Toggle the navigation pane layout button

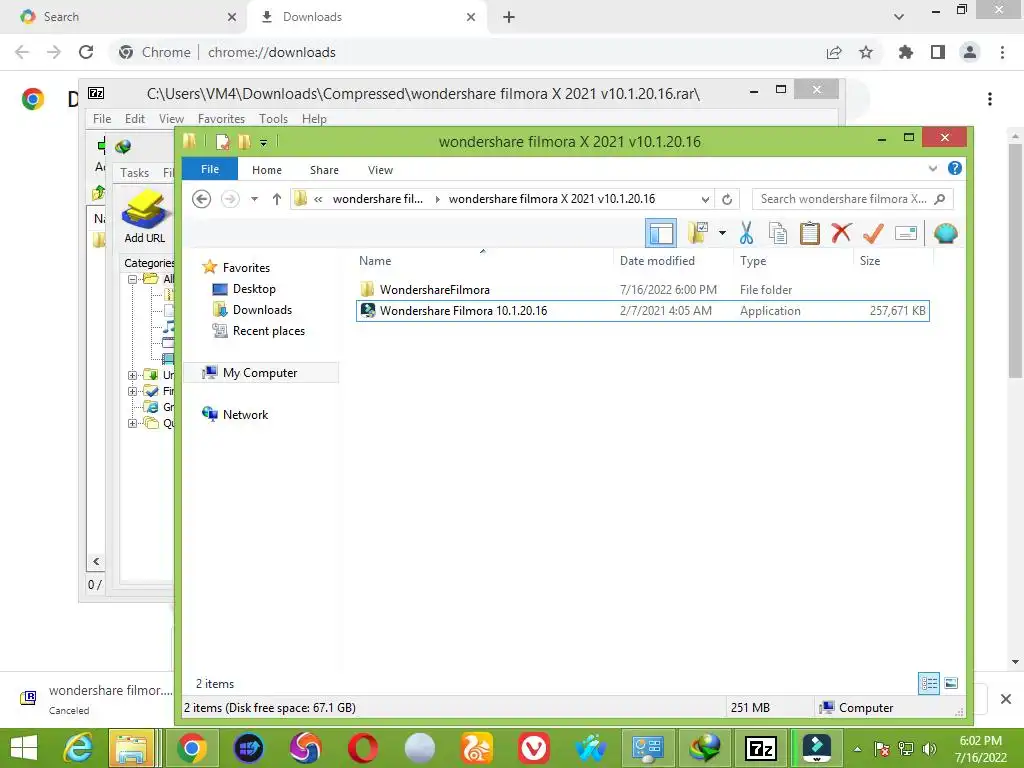660,233
